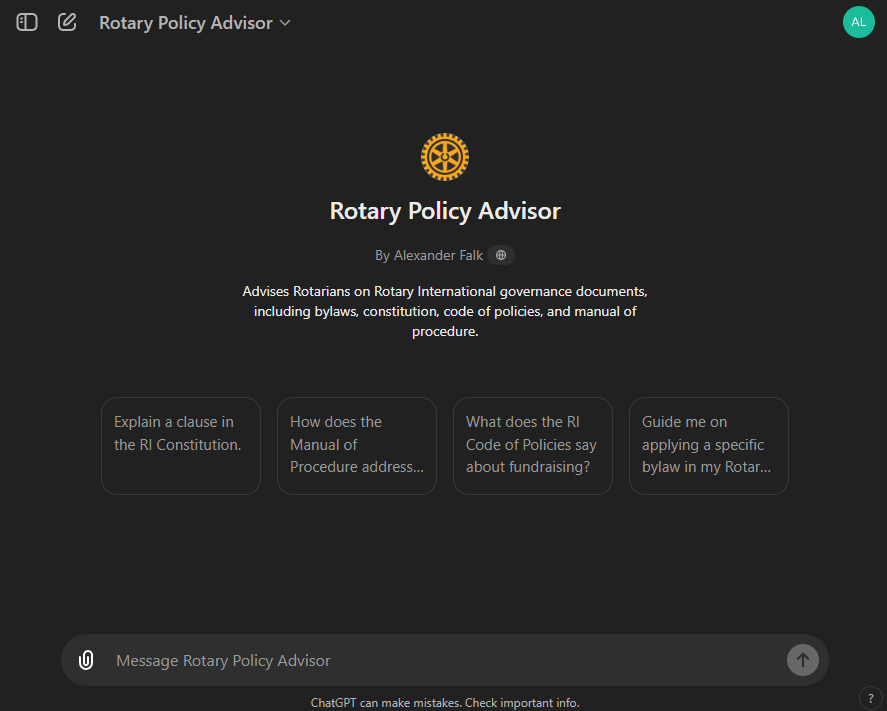The height and width of the screenshot is (711, 887).
Task: Attach a file using the paperclip icon
Action: pos(86,660)
